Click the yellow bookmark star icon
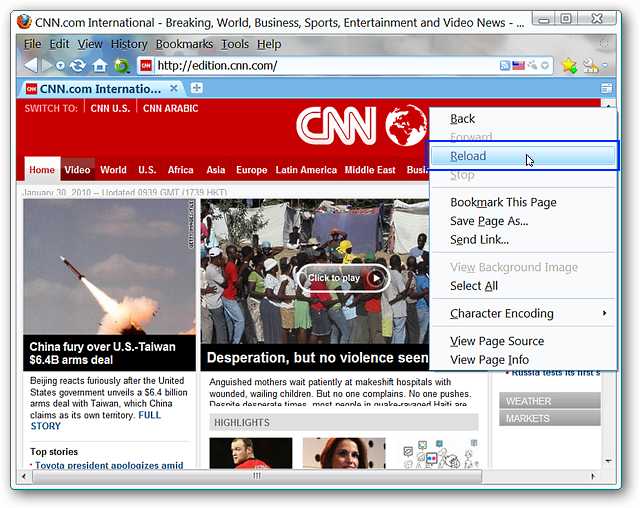The height and width of the screenshot is (508, 640). tap(569, 66)
